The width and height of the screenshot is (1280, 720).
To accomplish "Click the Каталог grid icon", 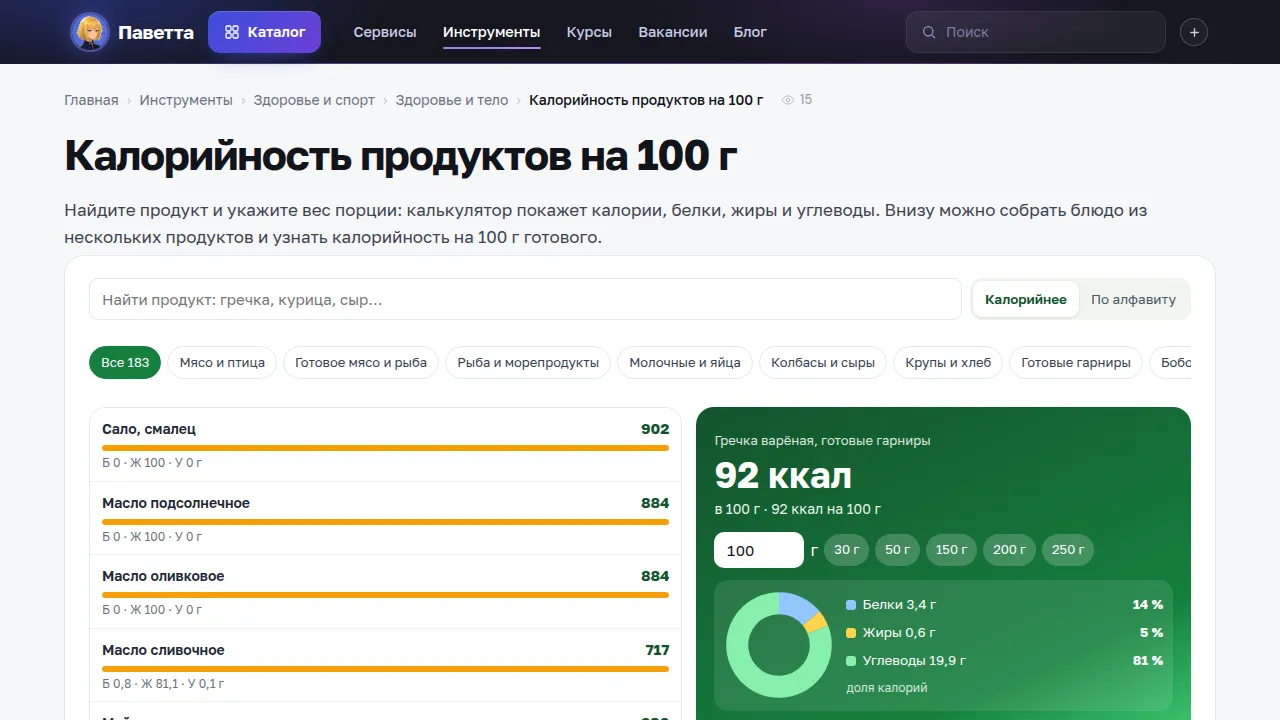I will 232,32.
